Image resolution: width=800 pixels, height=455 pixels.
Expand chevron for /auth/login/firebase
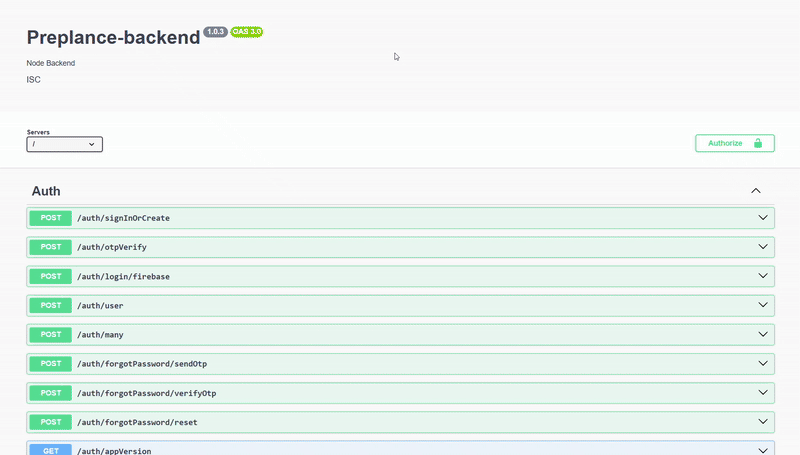pos(763,276)
